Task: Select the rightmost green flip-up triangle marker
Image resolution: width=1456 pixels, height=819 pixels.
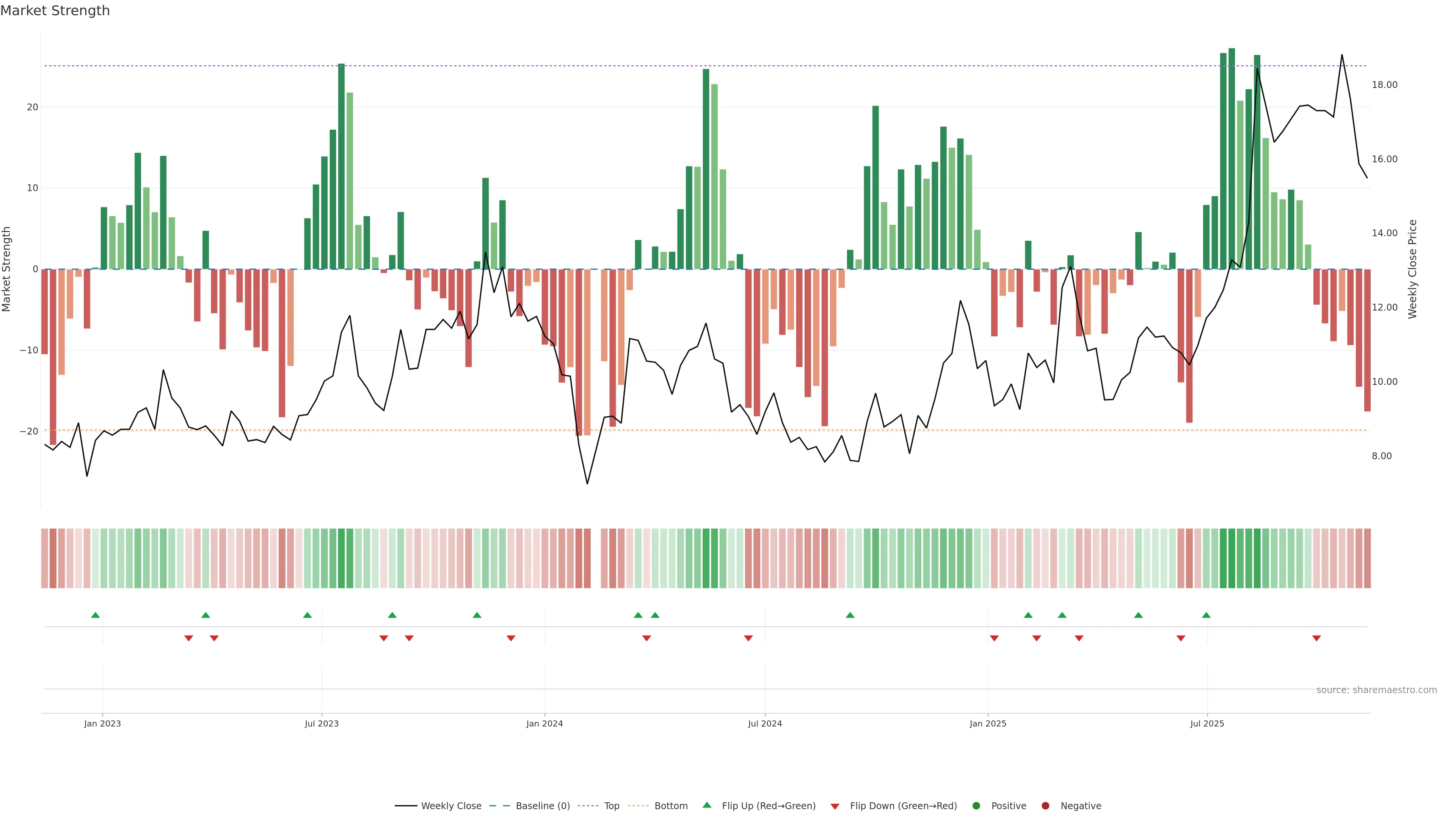Action: (1206, 615)
